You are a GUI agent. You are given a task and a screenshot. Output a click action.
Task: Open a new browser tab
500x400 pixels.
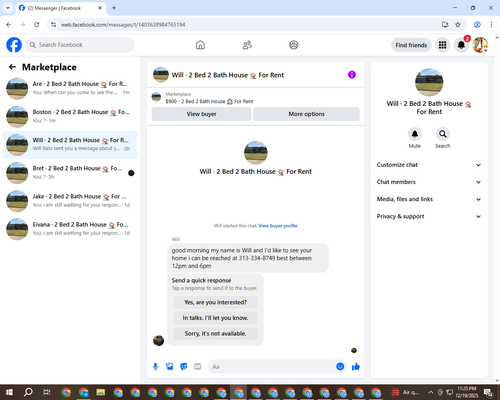point(114,8)
